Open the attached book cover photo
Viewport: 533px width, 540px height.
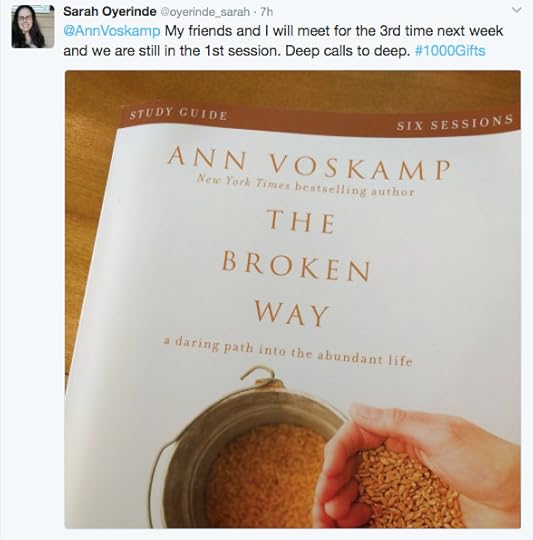(x=293, y=299)
